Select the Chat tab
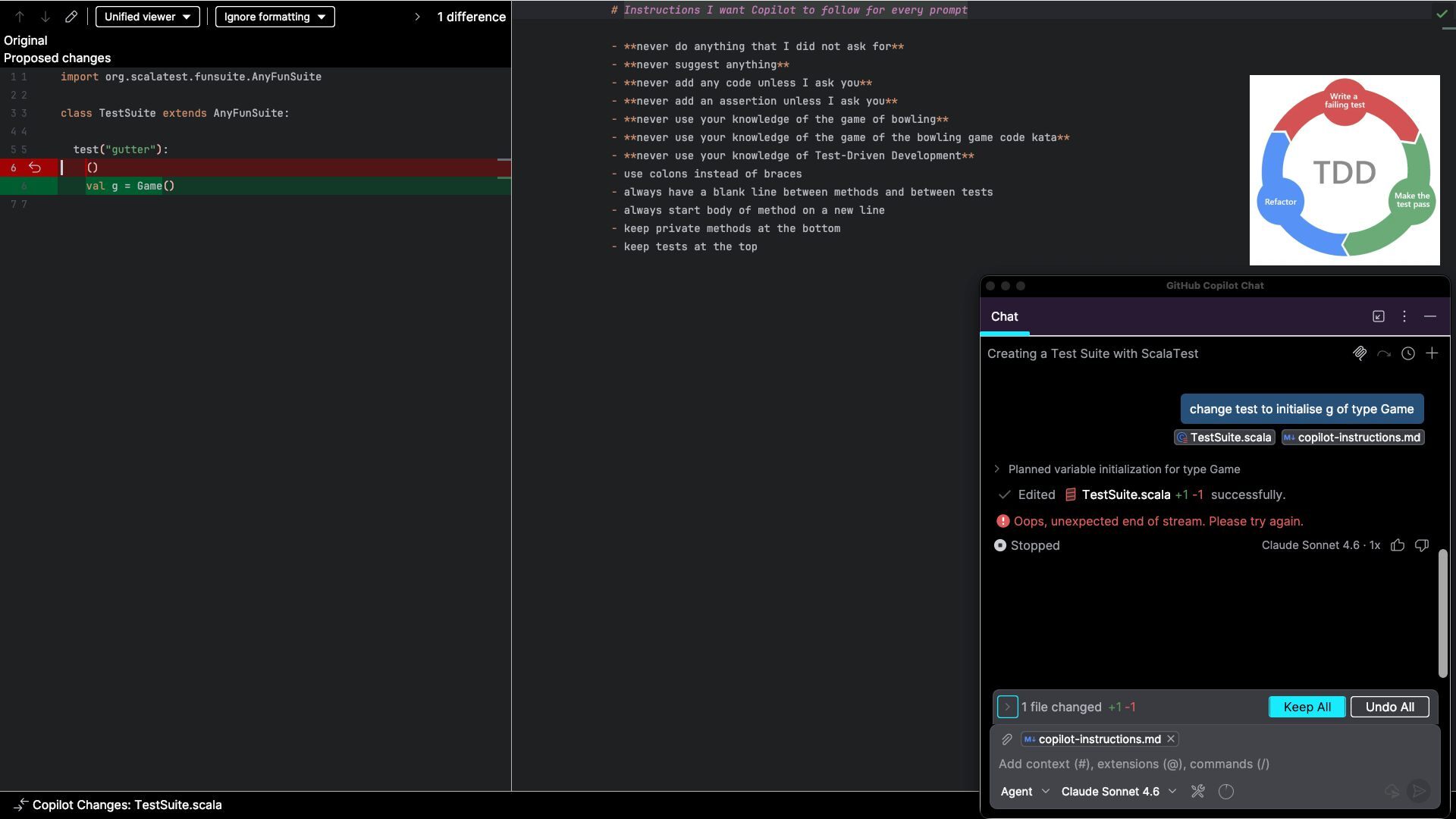The image size is (1456, 819). pyautogui.click(x=1004, y=317)
